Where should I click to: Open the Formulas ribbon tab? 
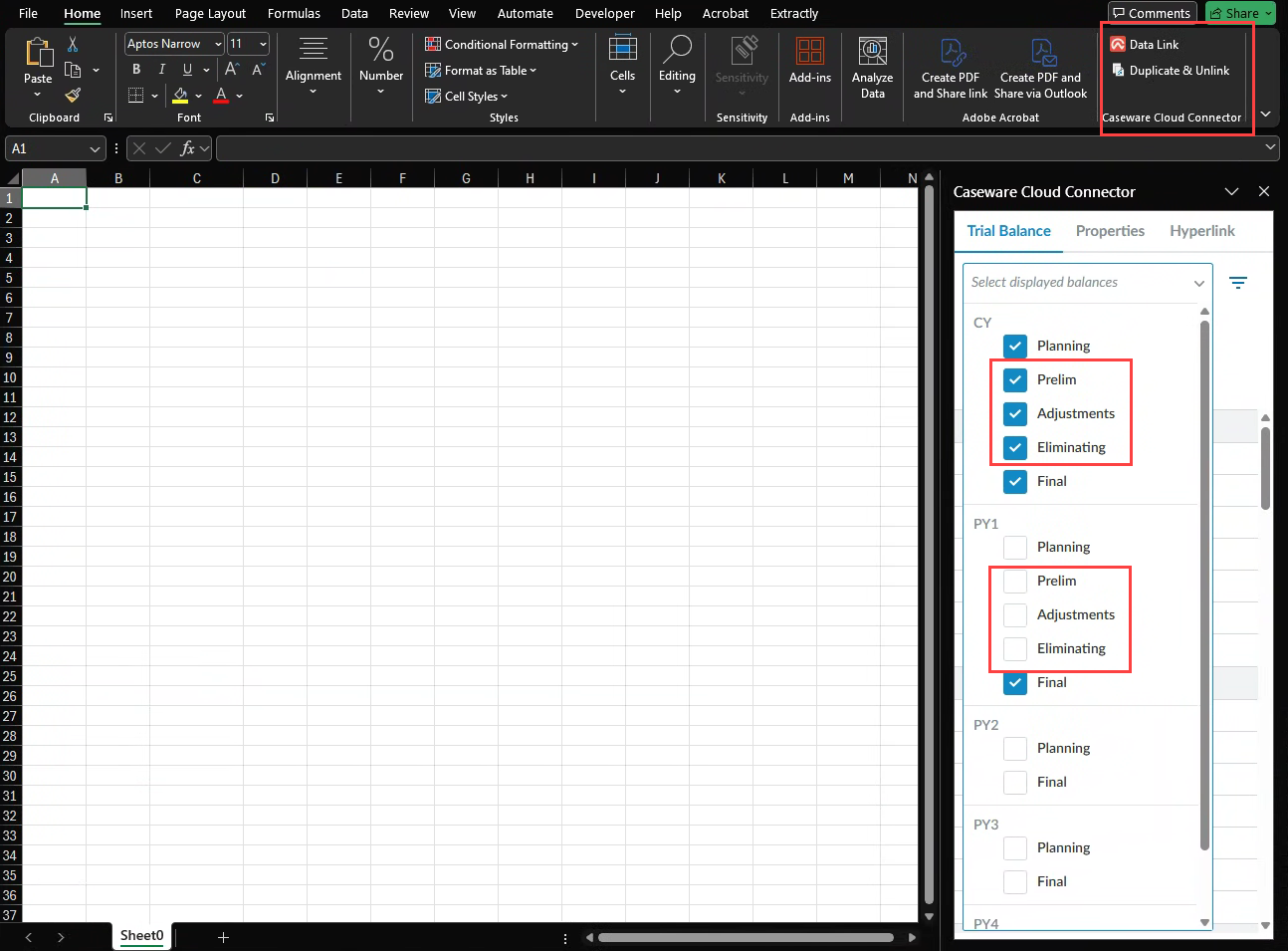tap(294, 14)
